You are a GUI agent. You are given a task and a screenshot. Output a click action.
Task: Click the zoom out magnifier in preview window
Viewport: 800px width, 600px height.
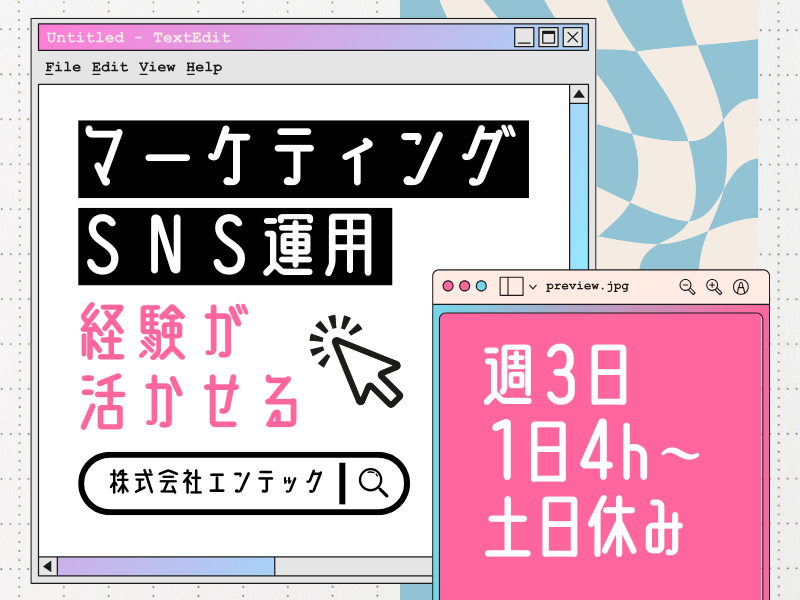tap(687, 286)
